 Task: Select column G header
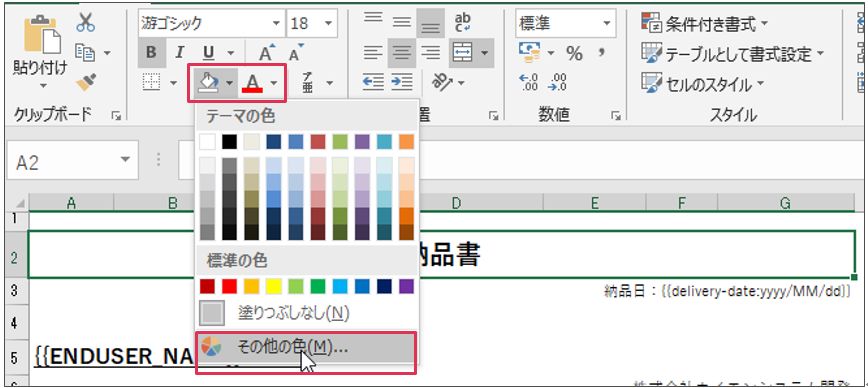[x=785, y=203]
